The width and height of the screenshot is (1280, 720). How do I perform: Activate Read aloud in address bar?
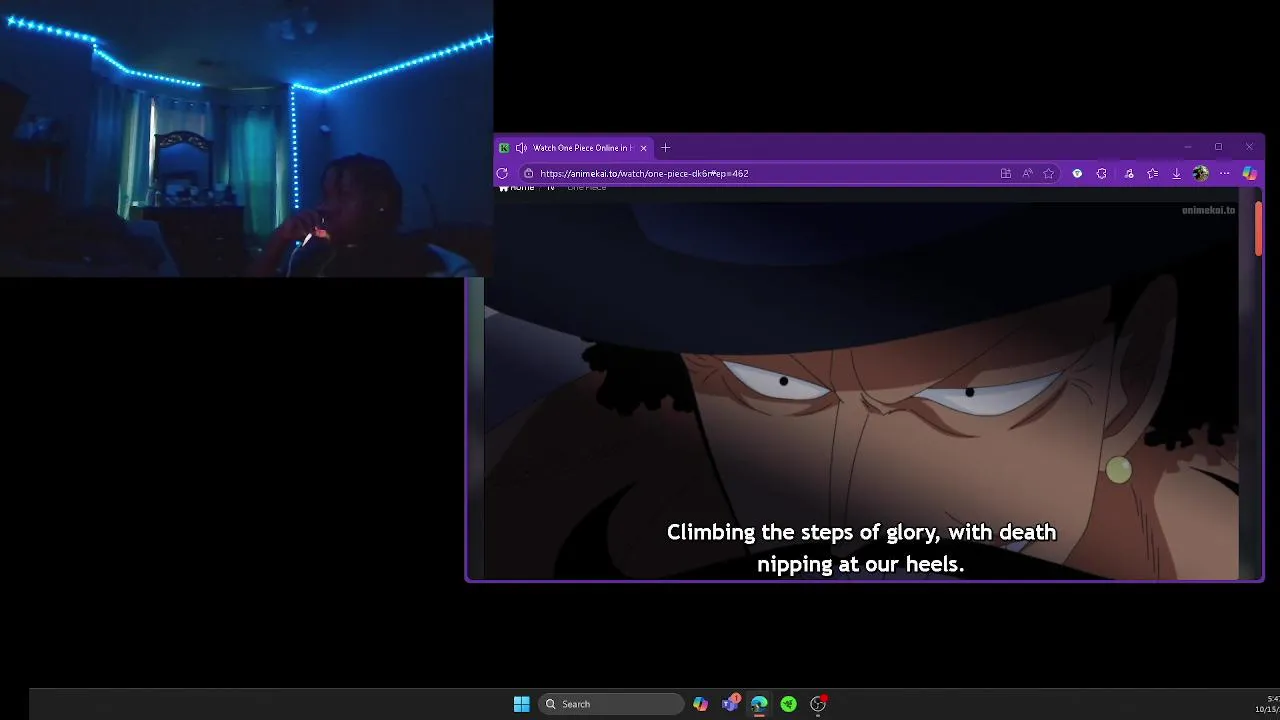[1027, 173]
